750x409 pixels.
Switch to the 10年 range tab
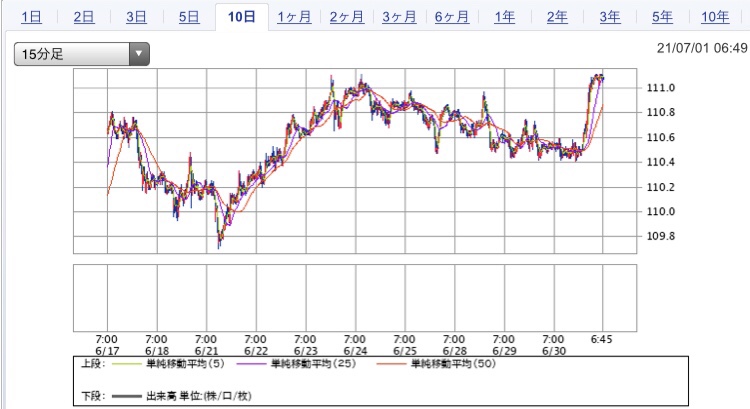[715, 17]
